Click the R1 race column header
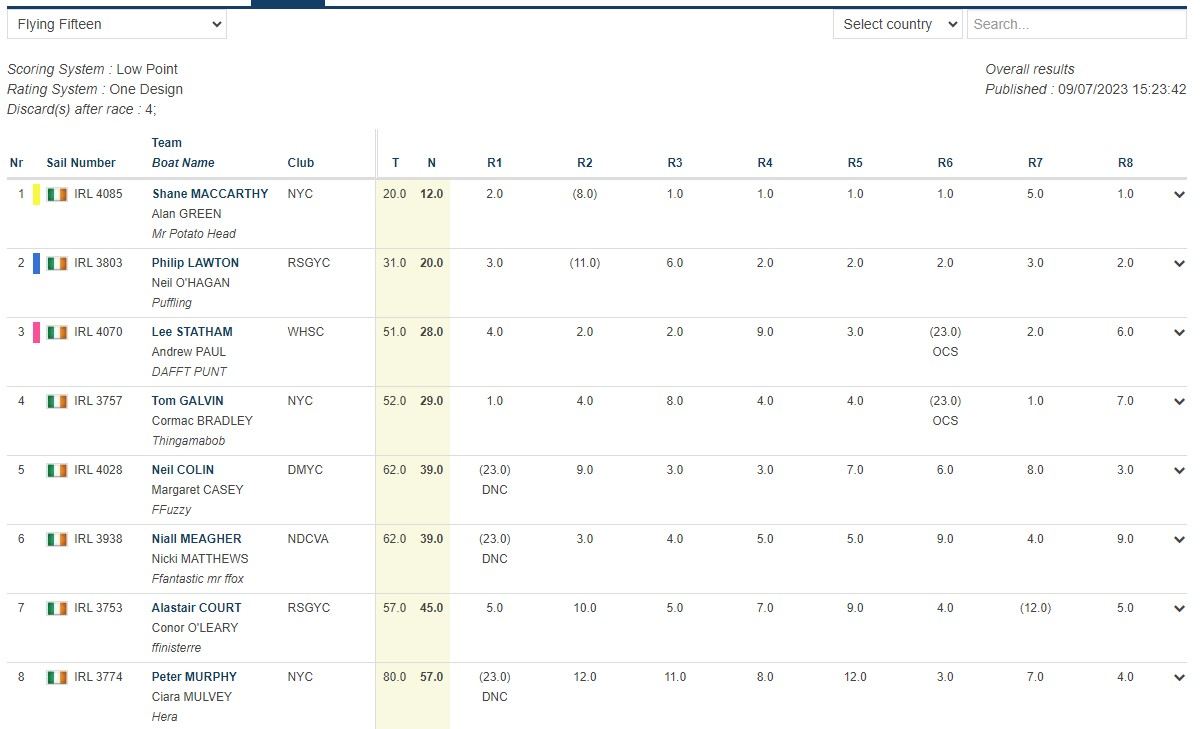This screenshot has height=729, width=1200. pyautogui.click(x=494, y=163)
